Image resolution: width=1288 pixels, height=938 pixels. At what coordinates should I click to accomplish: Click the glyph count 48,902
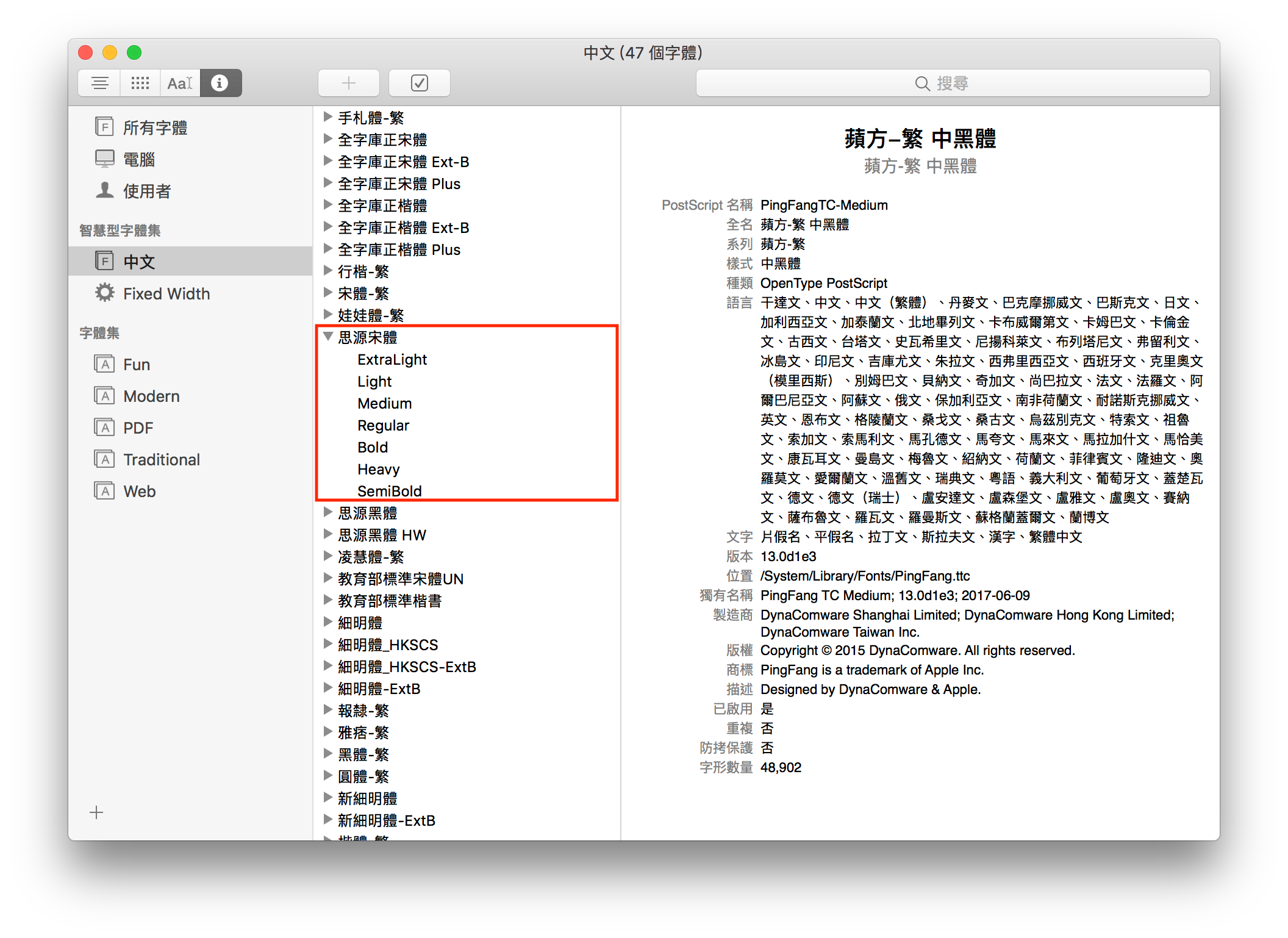tap(781, 767)
